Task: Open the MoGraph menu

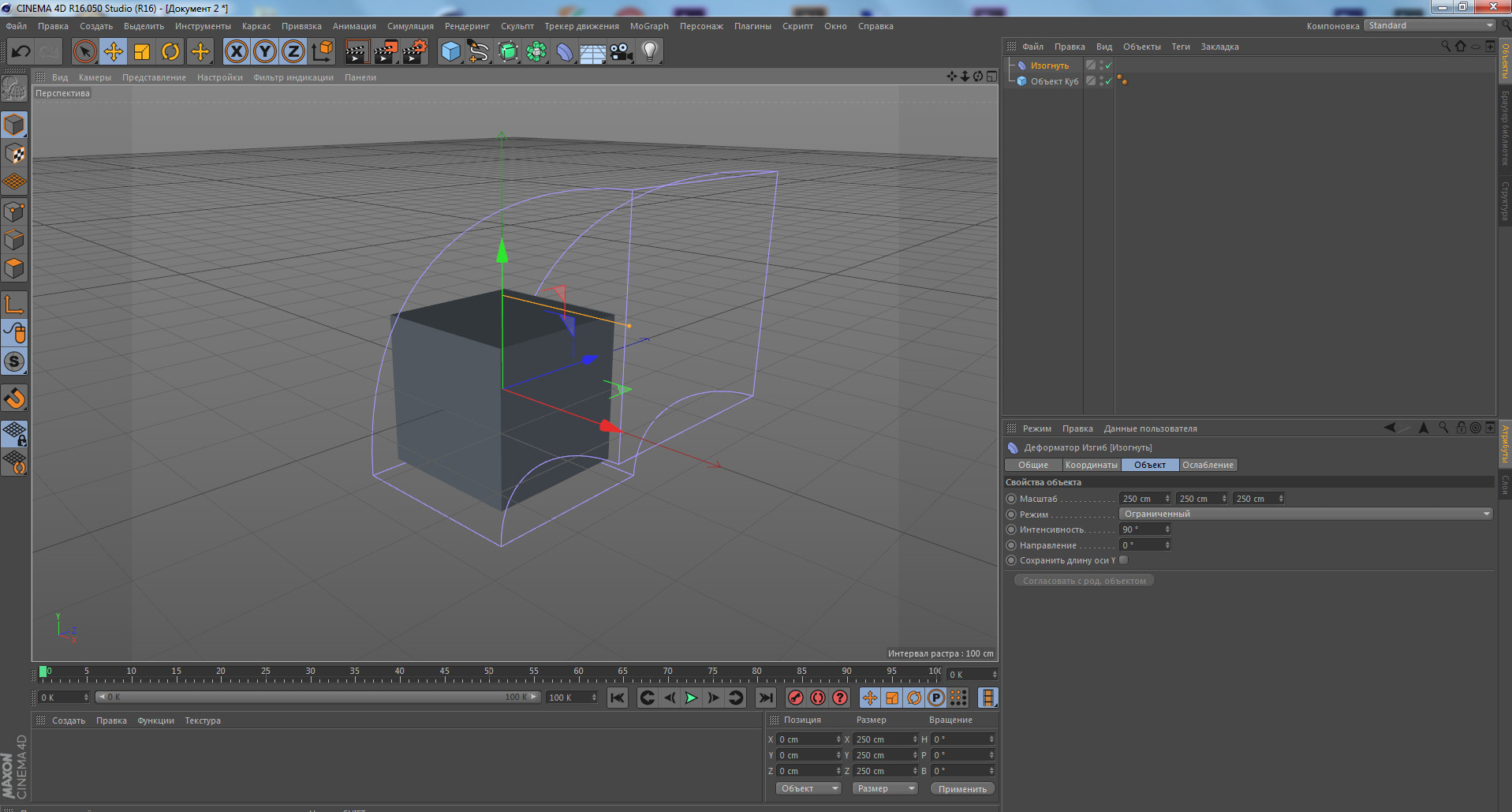Action: point(649,26)
